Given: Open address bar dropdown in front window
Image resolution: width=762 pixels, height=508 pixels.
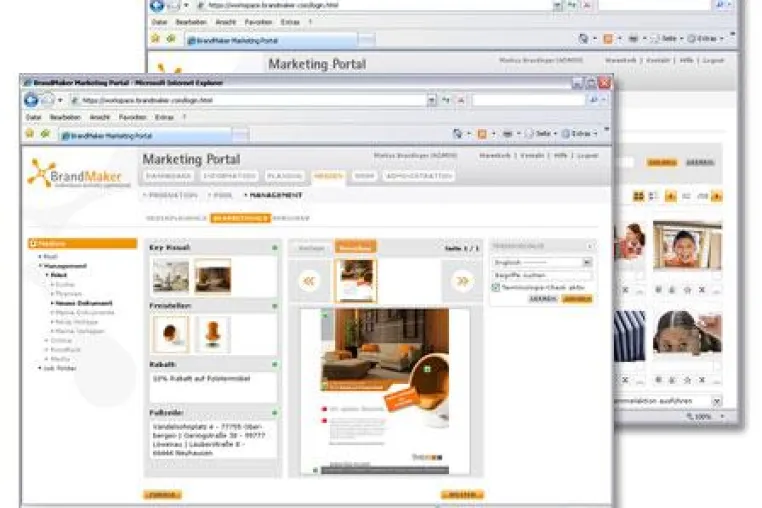Looking at the screenshot, I should pyautogui.click(x=431, y=100).
